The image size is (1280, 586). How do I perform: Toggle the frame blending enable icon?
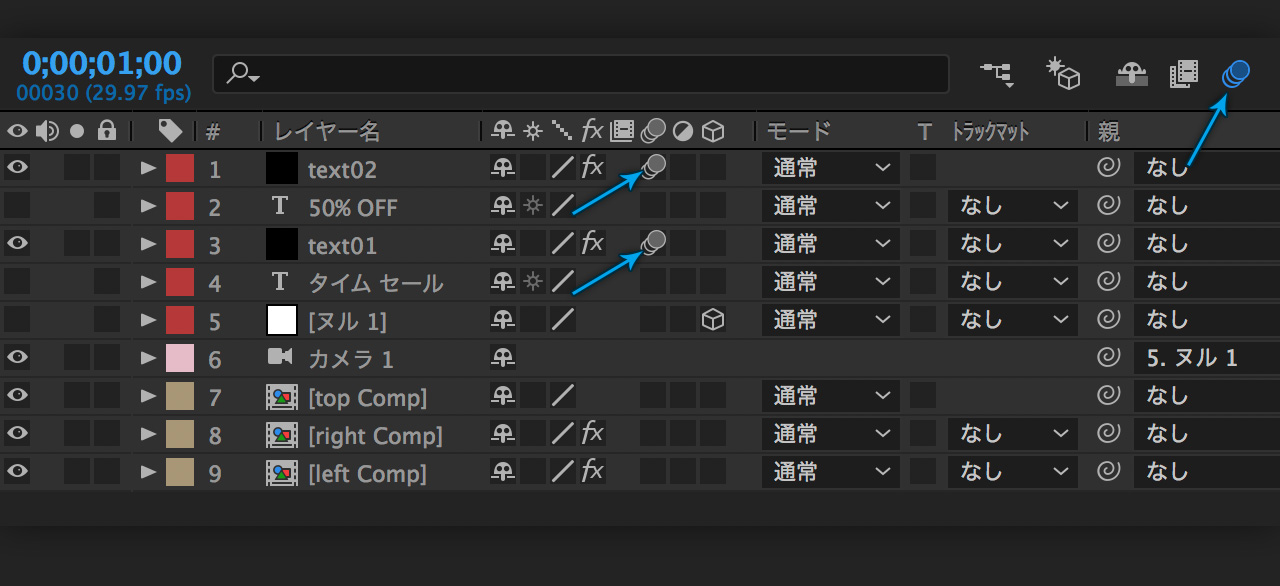click(1184, 73)
